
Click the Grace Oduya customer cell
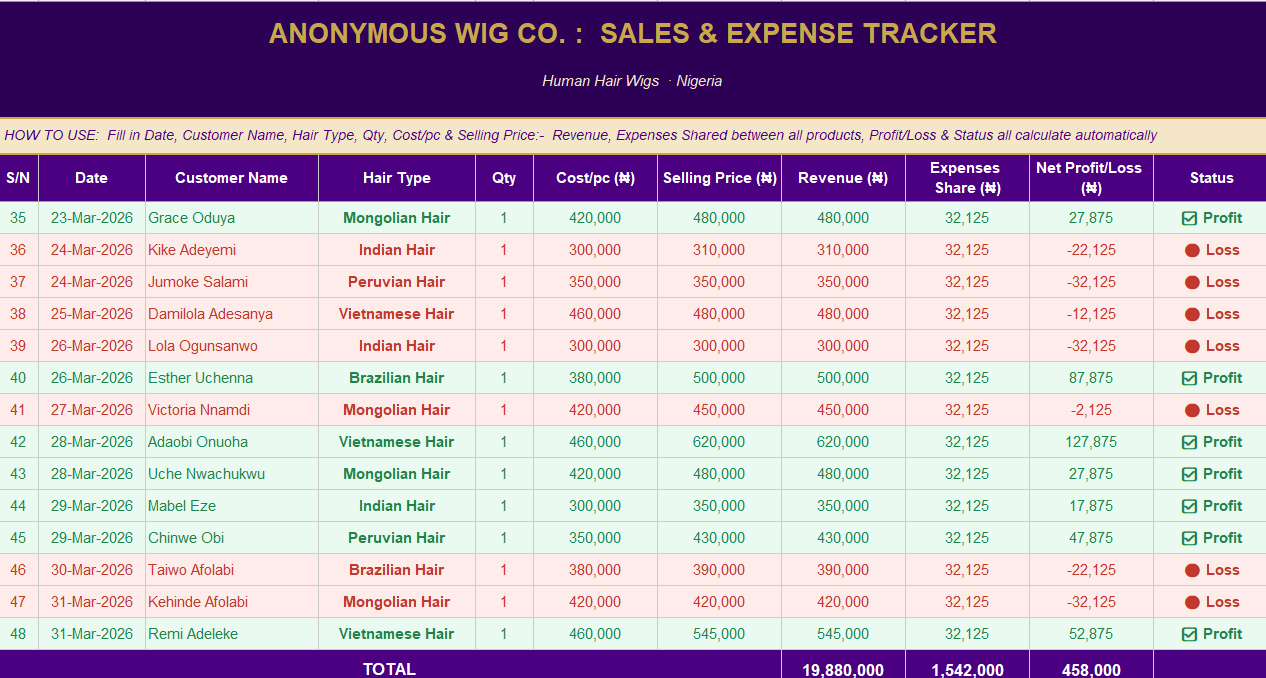tap(232, 218)
